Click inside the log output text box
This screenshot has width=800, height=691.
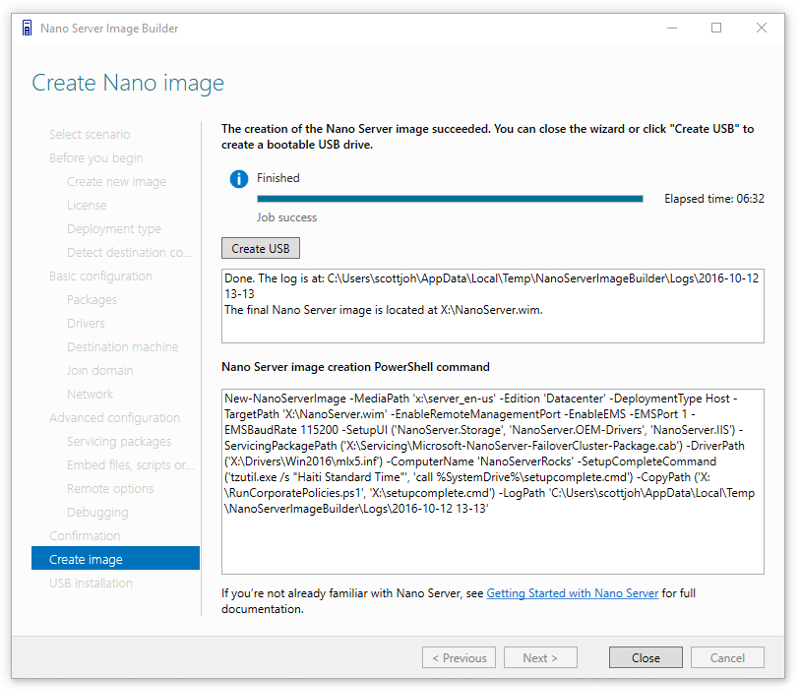point(492,306)
